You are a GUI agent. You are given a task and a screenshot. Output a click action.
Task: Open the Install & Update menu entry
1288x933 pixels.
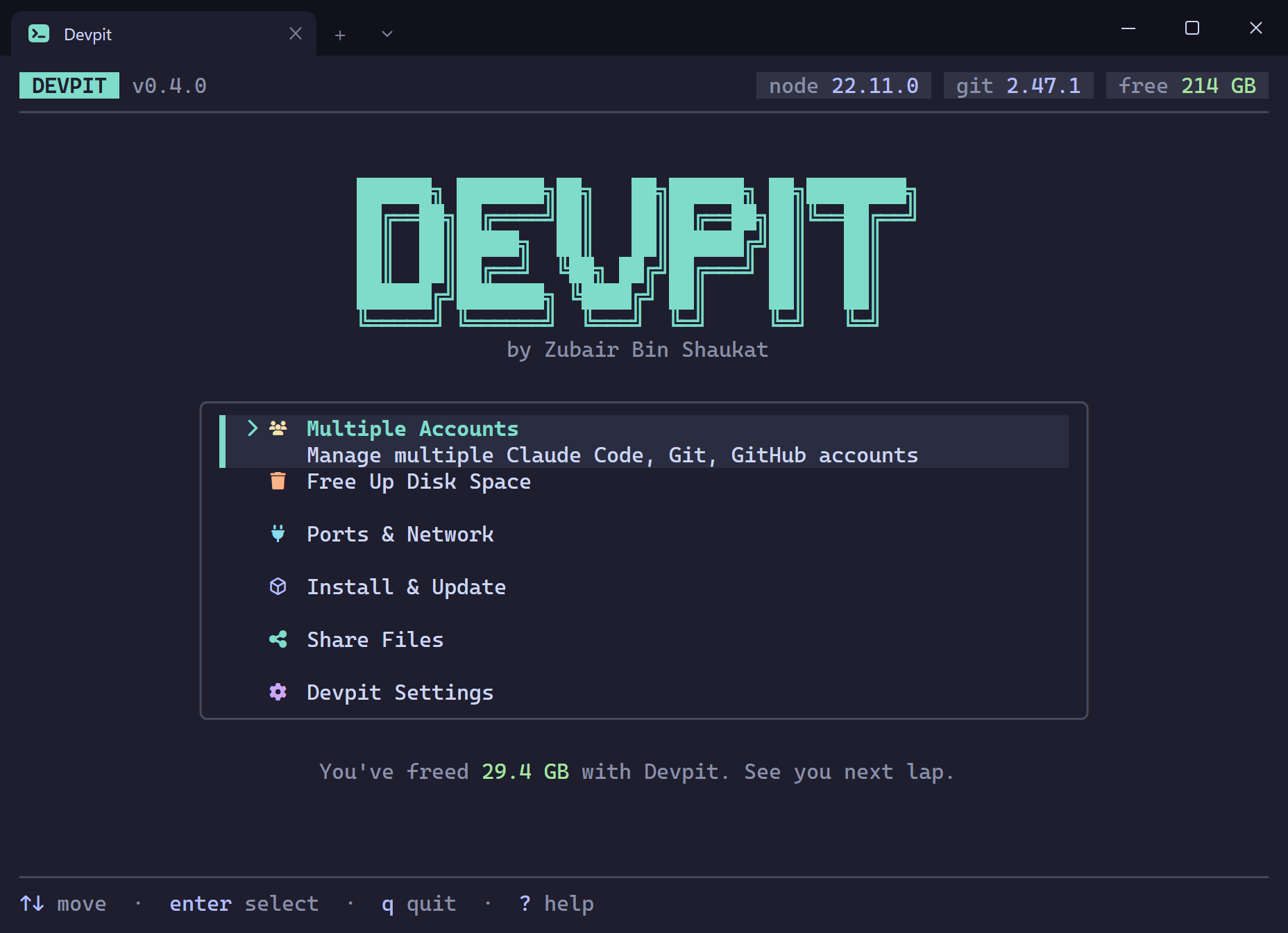click(406, 587)
